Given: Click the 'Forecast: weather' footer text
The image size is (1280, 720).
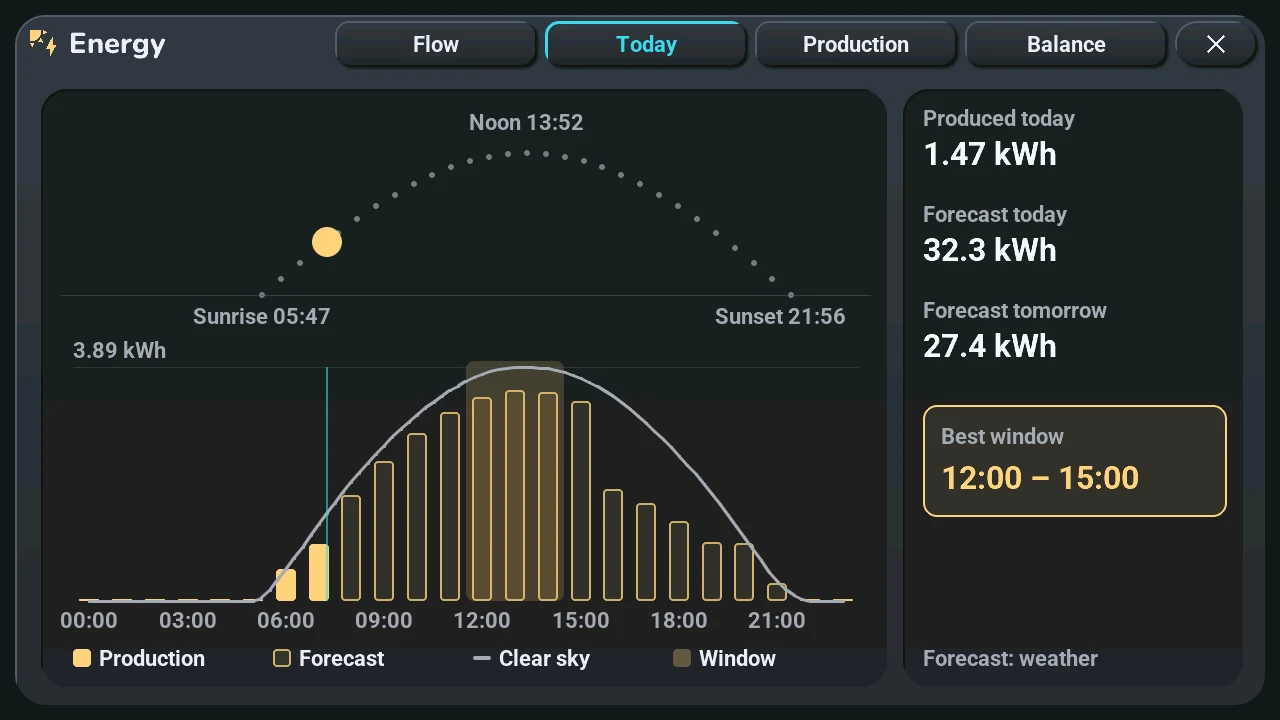Looking at the screenshot, I should point(1010,658).
